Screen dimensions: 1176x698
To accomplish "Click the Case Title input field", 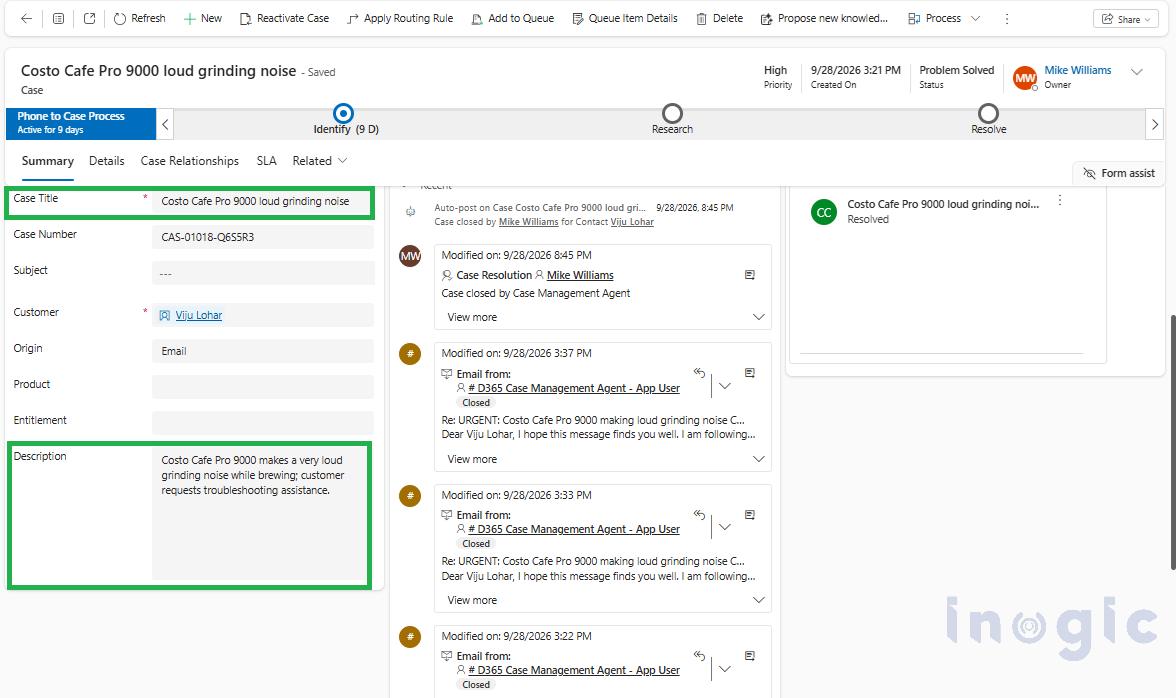I will pyautogui.click(x=262, y=201).
